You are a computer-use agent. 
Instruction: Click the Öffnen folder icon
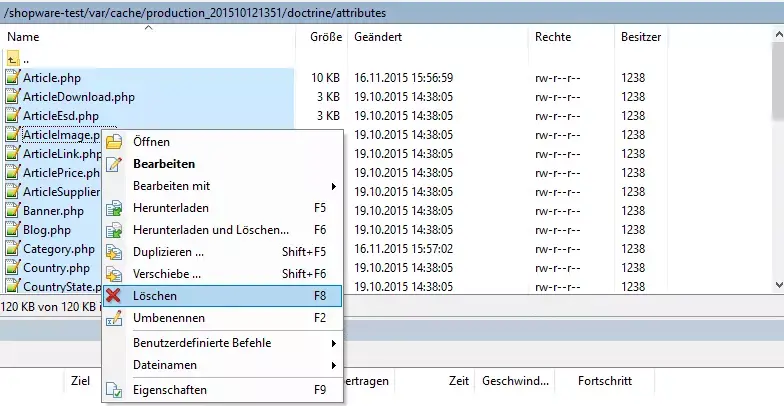[115, 142]
